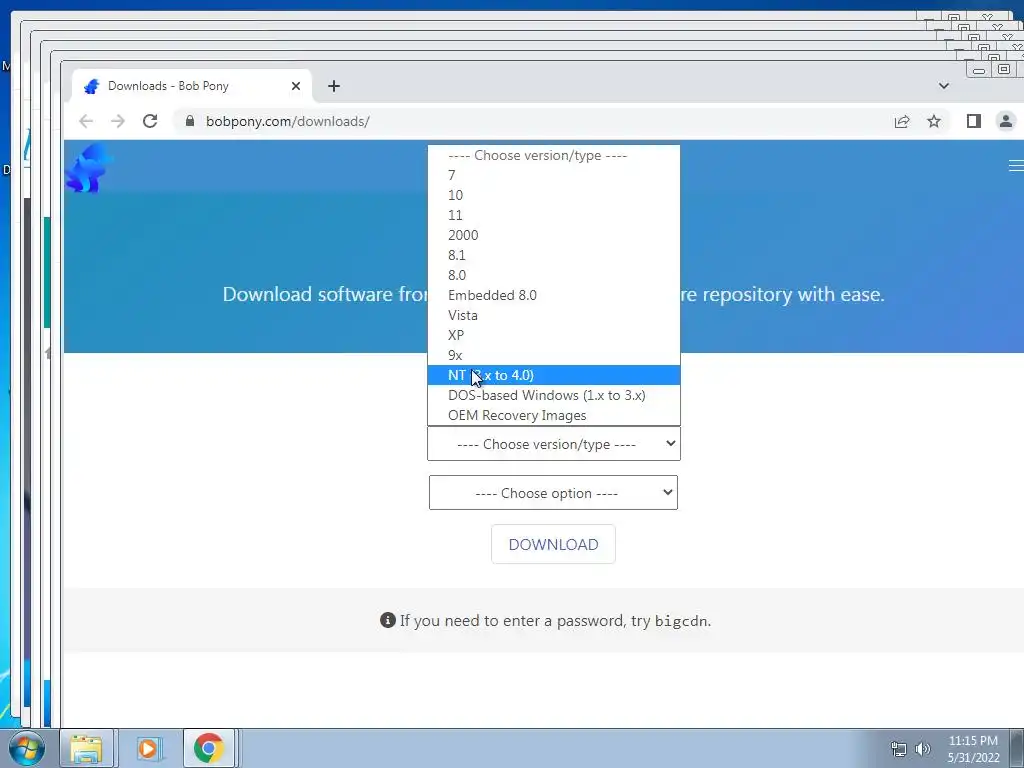The height and width of the screenshot is (768, 1024).
Task: Expand the tab search chevron
Action: pos(944,86)
